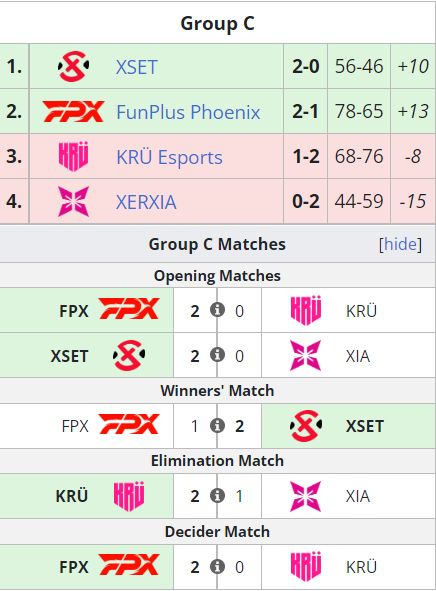
Task: Open match info icon in Elimination Match
Action: click(217, 496)
